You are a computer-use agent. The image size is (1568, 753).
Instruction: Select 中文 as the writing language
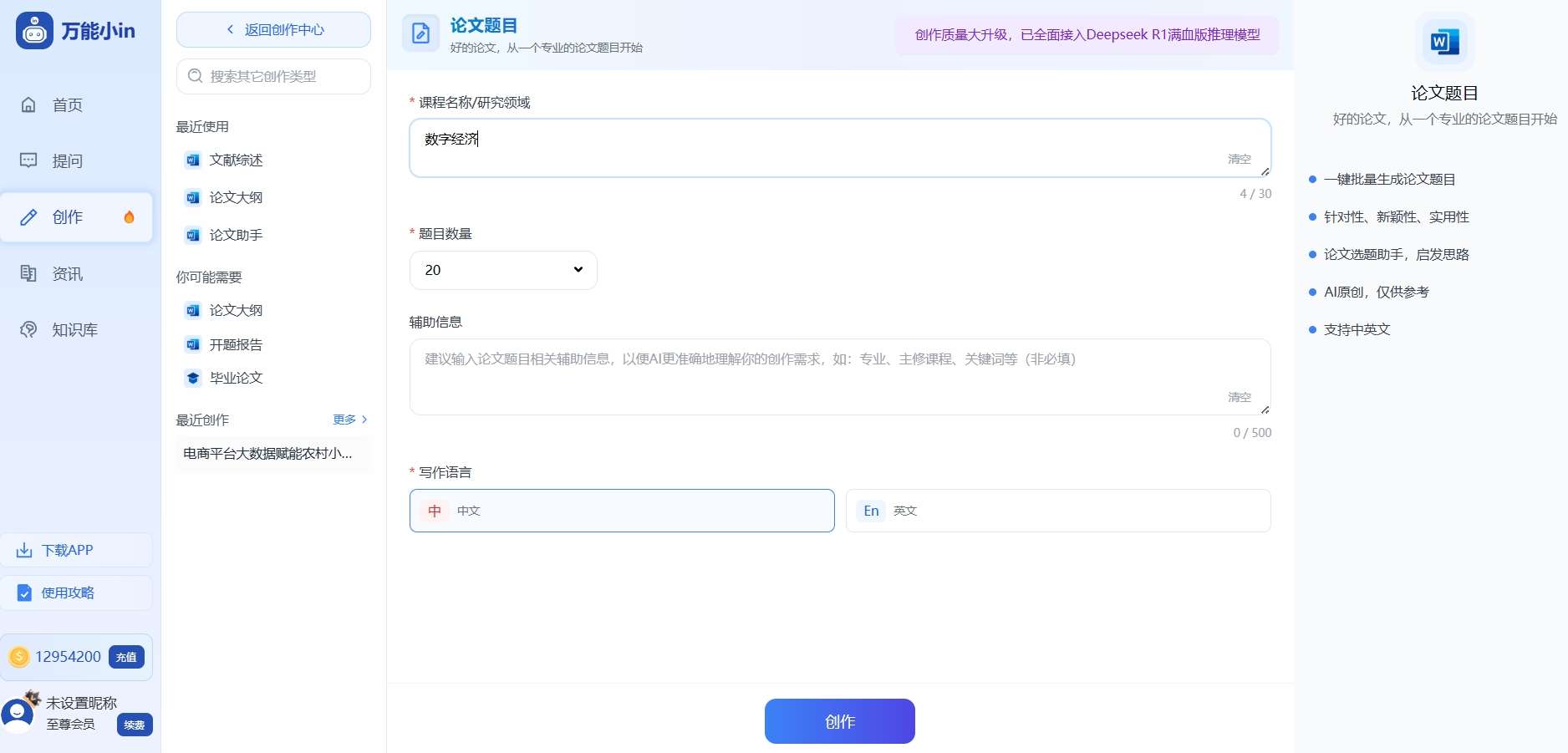(x=622, y=511)
